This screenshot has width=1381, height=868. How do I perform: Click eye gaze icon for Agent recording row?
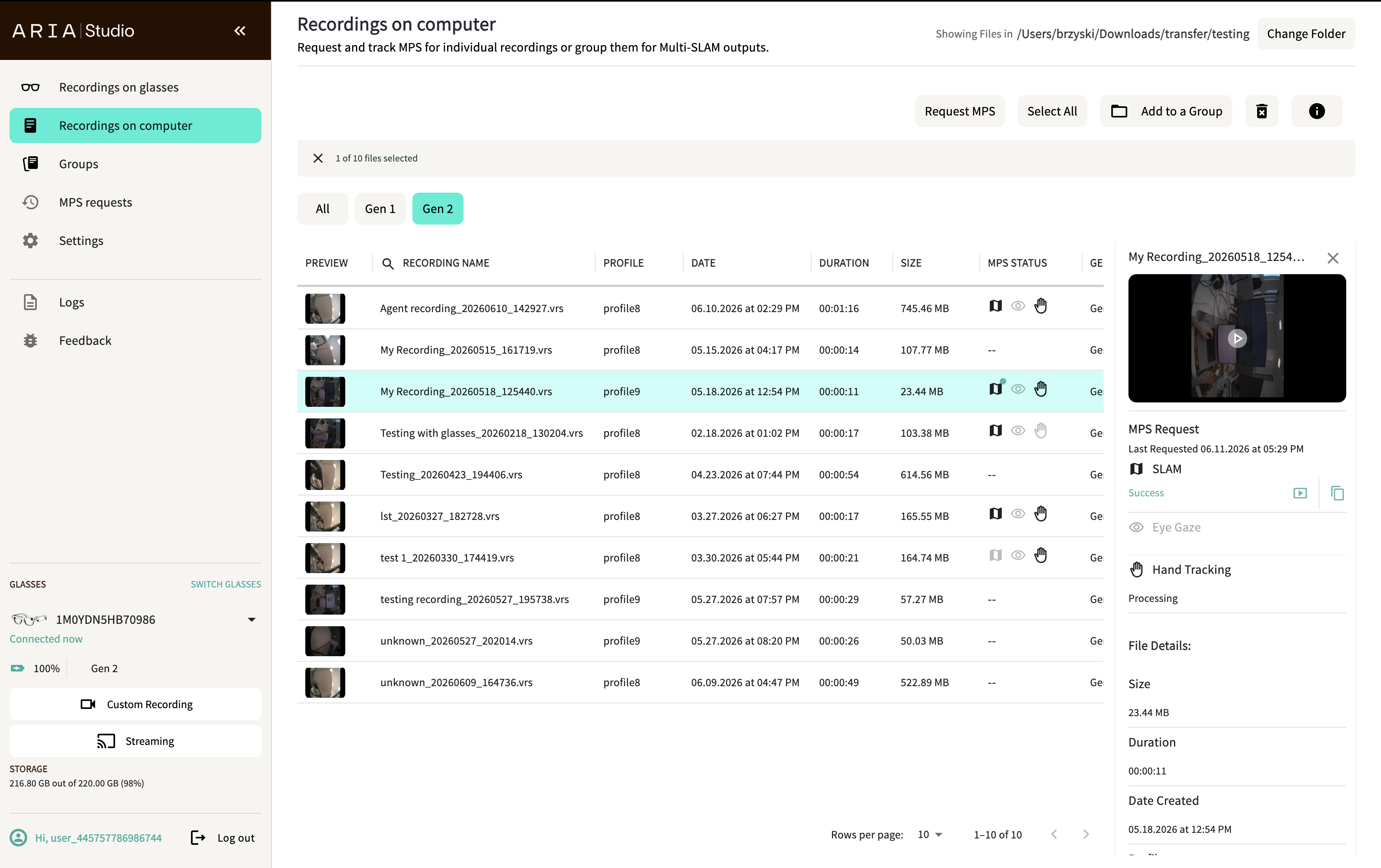tap(1018, 306)
